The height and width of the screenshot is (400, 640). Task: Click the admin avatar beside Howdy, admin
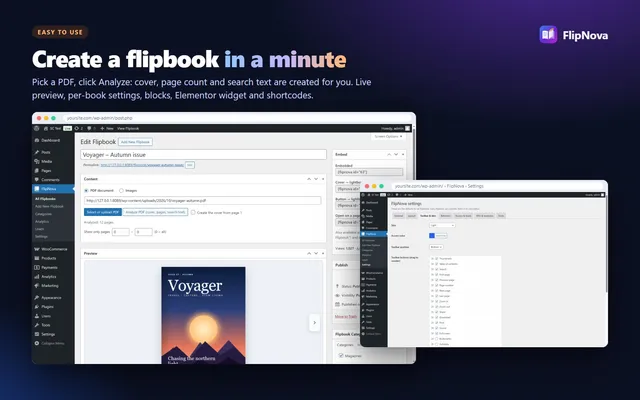point(407,128)
